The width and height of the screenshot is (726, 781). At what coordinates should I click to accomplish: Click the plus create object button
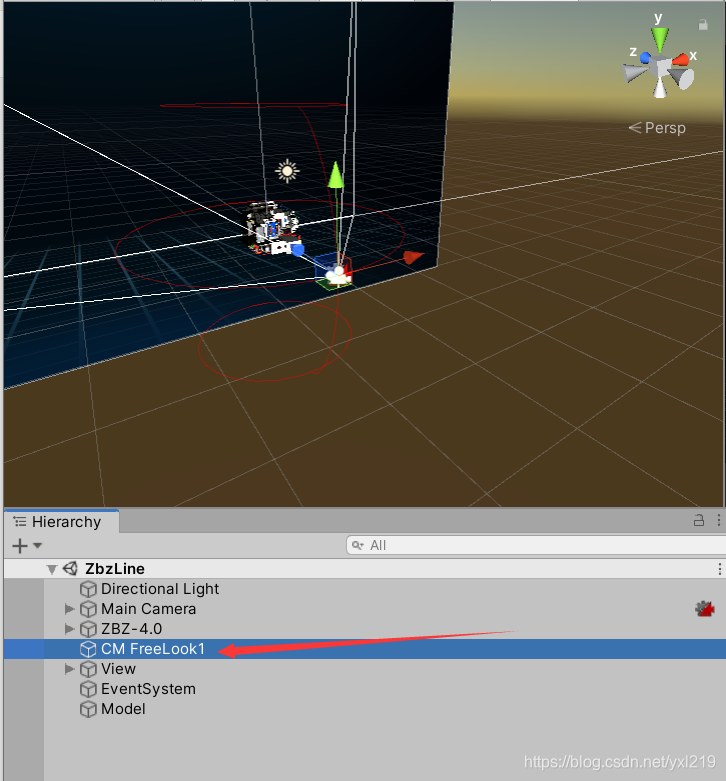click(x=20, y=546)
